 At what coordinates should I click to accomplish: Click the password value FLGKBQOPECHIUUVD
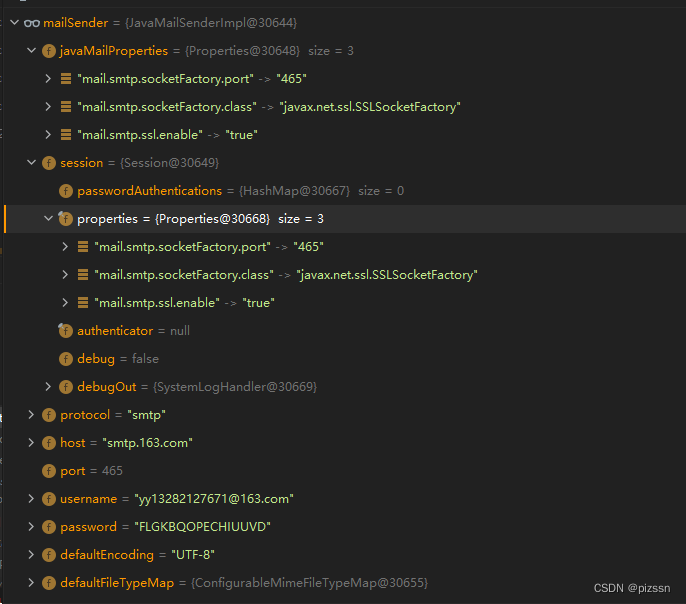[202, 527]
